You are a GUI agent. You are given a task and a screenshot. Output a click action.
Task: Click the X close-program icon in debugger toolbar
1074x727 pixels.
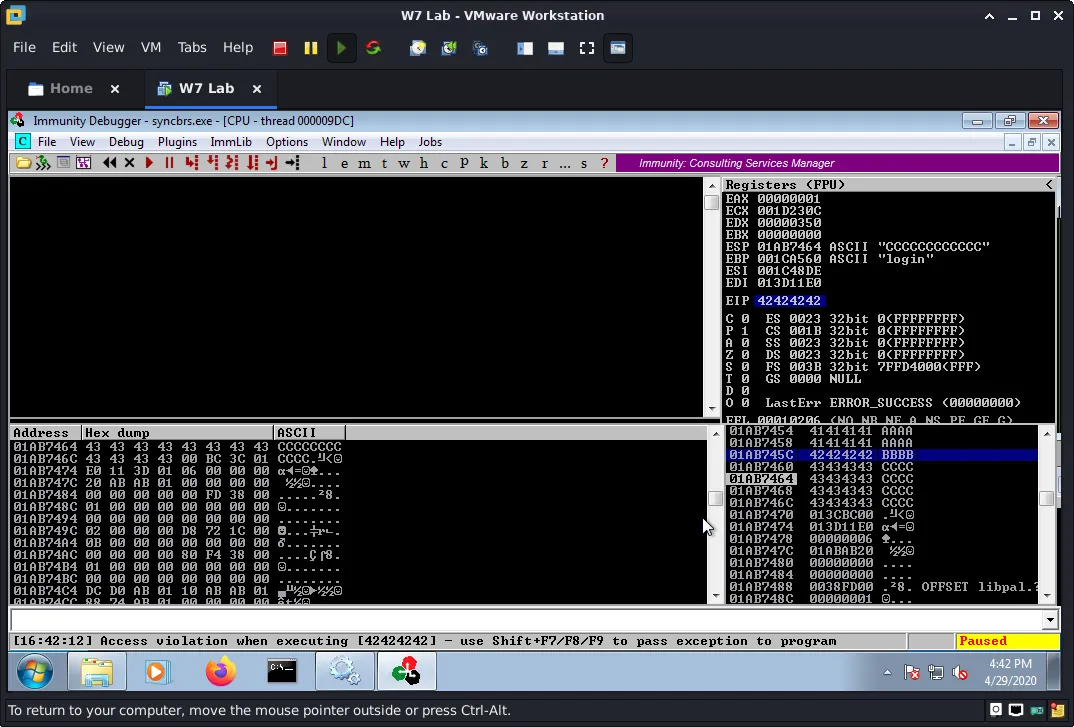129,163
